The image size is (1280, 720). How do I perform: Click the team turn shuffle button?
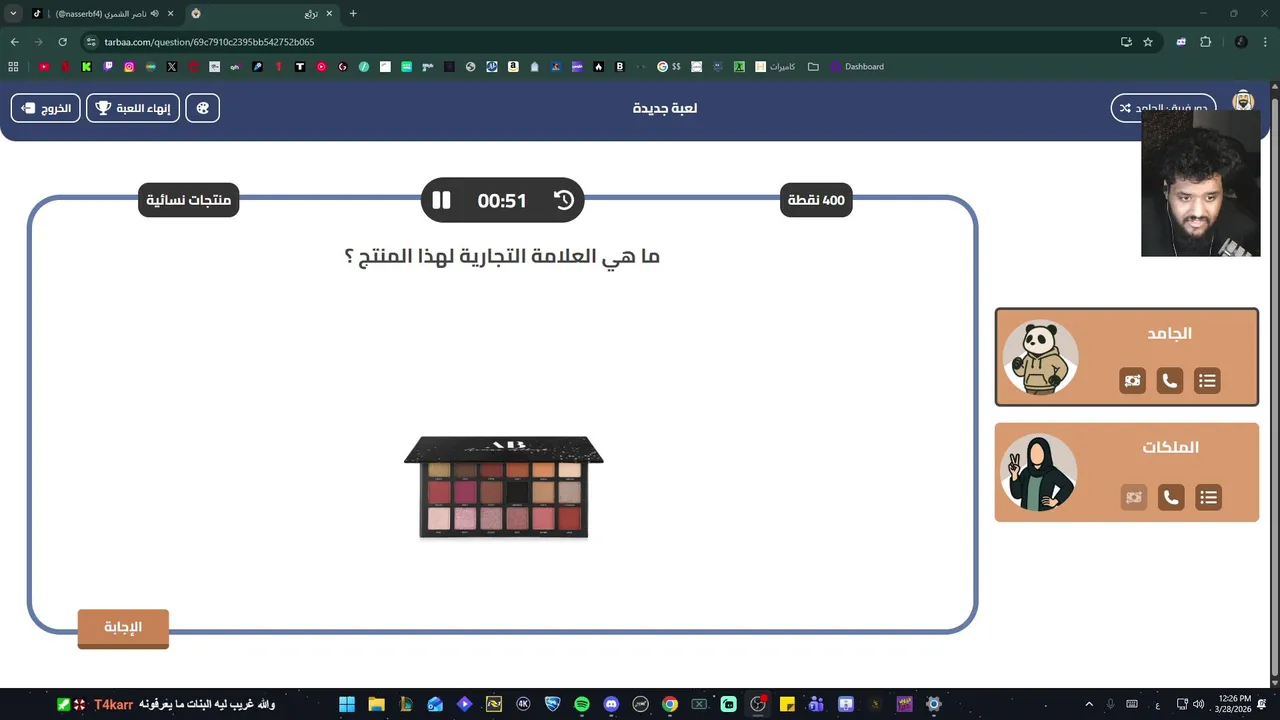(x=1163, y=108)
